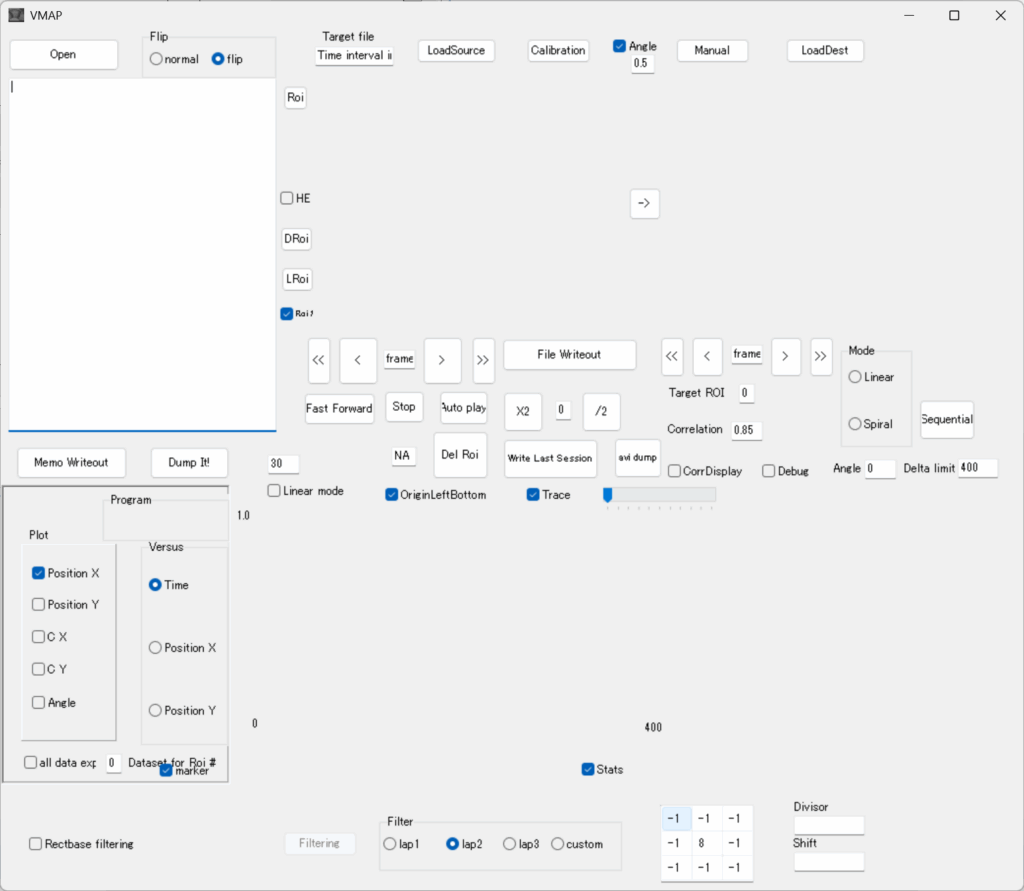Click the Correlation value field
The height and width of the screenshot is (891, 1024).
click(745, 430)
